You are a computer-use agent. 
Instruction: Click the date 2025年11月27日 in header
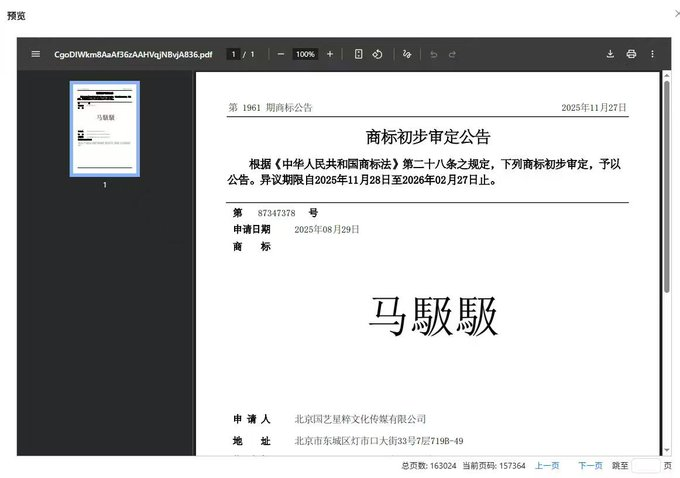594,108
